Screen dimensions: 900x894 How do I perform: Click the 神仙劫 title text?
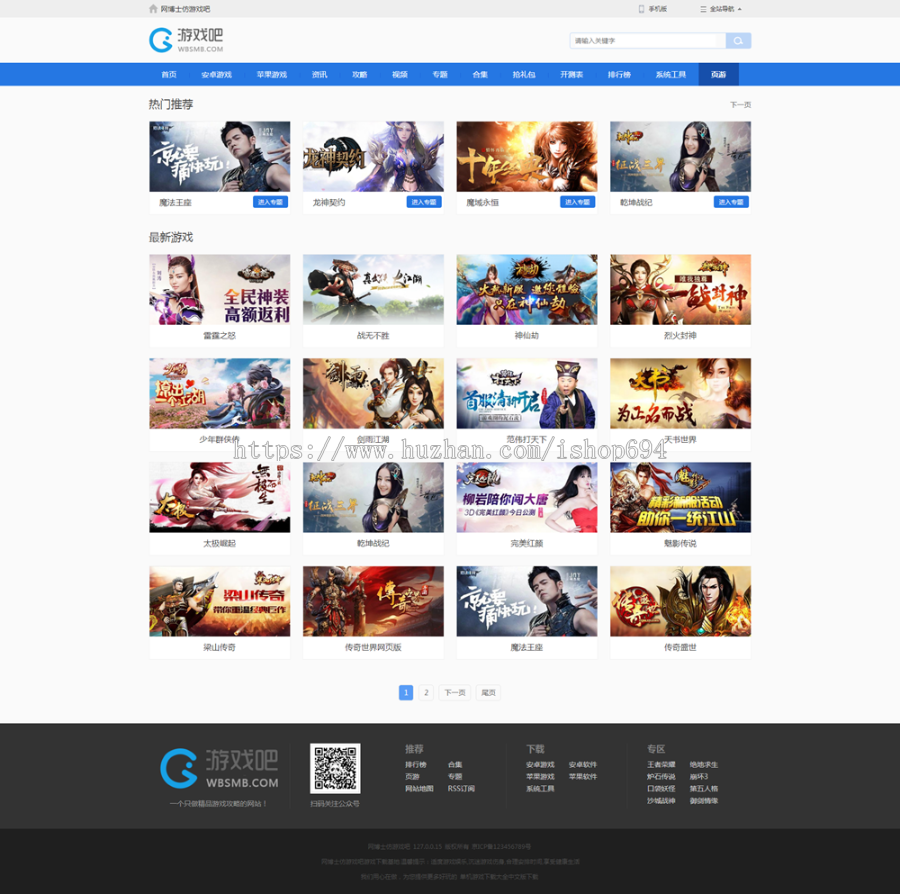click(x=527, y=336)
